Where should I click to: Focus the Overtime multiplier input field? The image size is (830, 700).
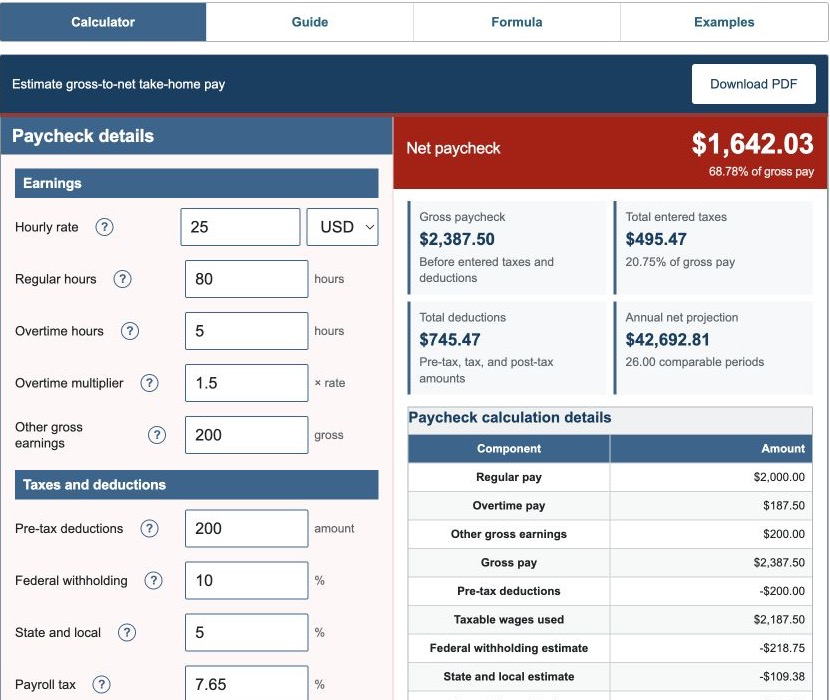tap(247, 383)
